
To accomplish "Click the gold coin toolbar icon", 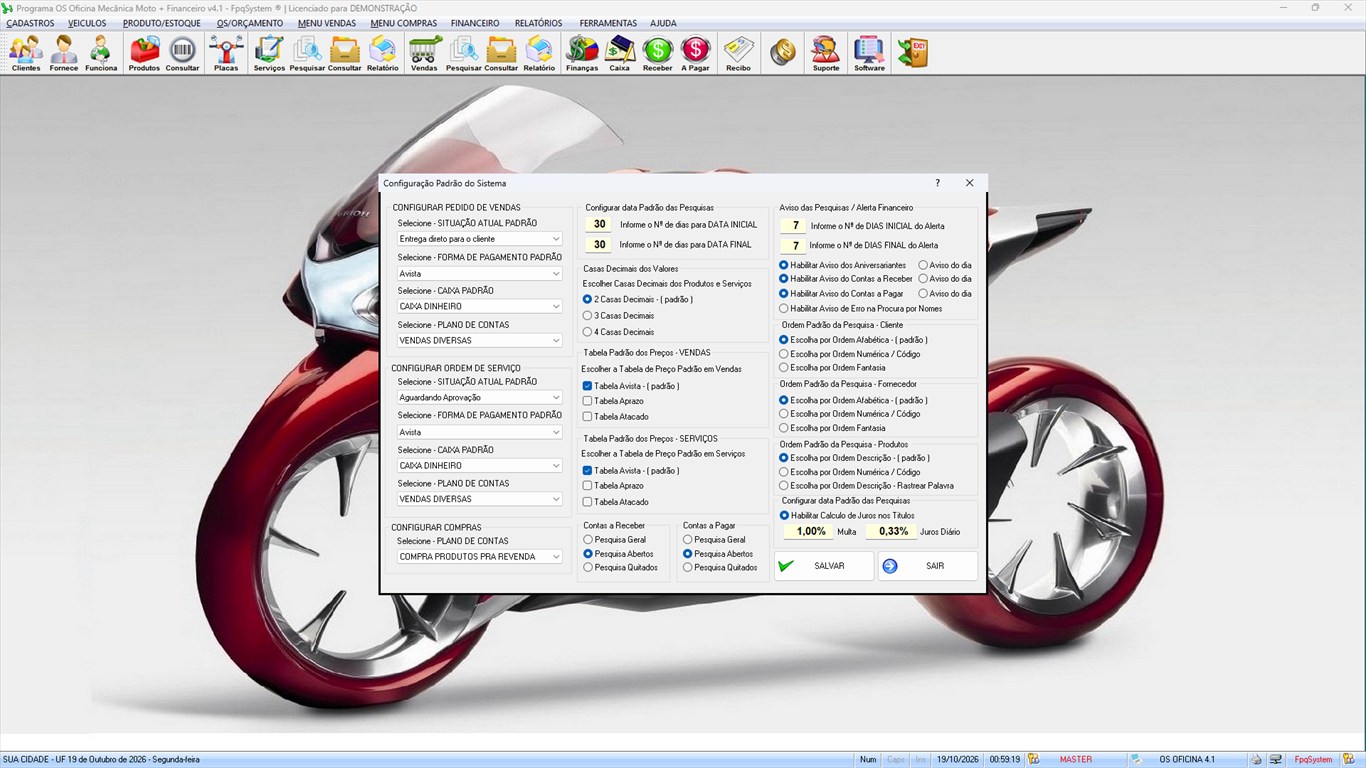I will (x=783, y=53).
